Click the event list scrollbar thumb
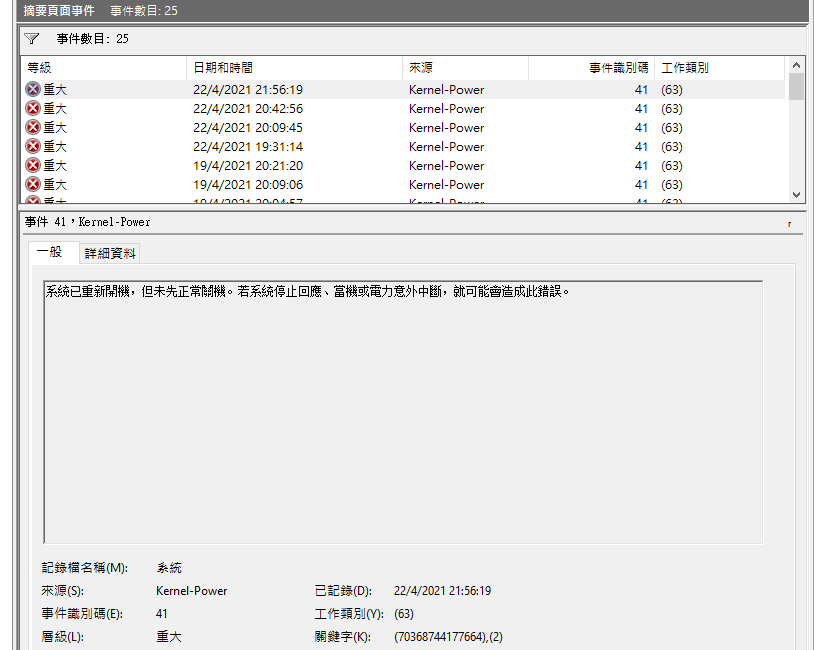Viewport: 814px width, 650px height. (796, 86)
